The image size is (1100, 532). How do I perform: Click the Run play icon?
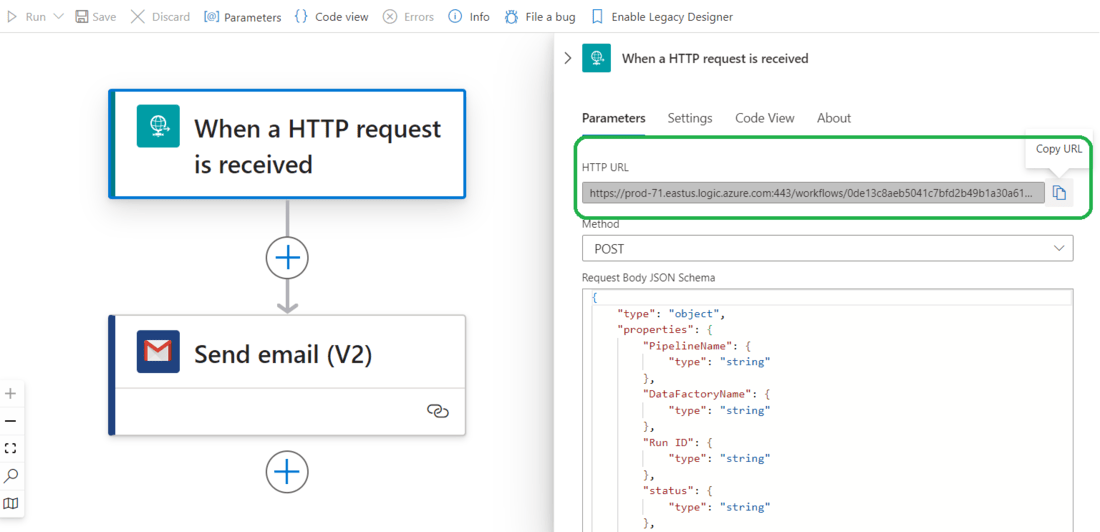click(x=11, y=17)
